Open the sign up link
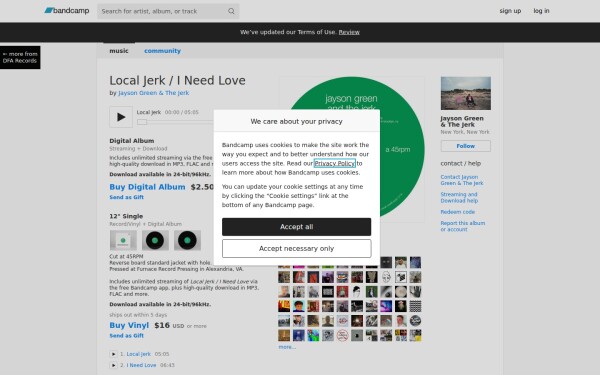Screen dimensions: 600x375 [510, 11]
